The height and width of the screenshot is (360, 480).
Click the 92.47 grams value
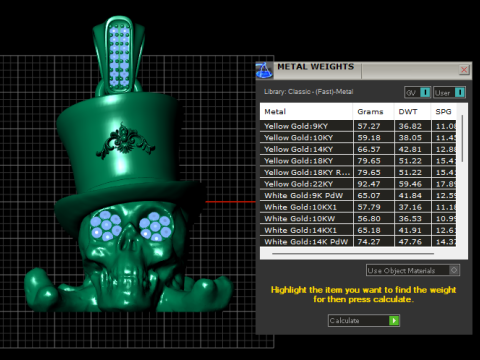pyautogui.click(x=369, y=184)
